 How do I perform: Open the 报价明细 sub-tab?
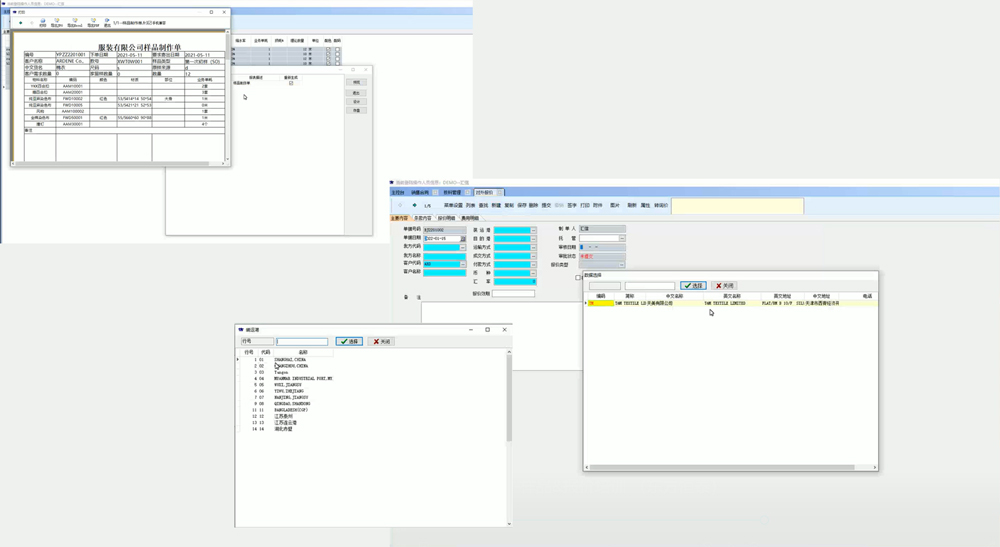(x=446, y=218)
